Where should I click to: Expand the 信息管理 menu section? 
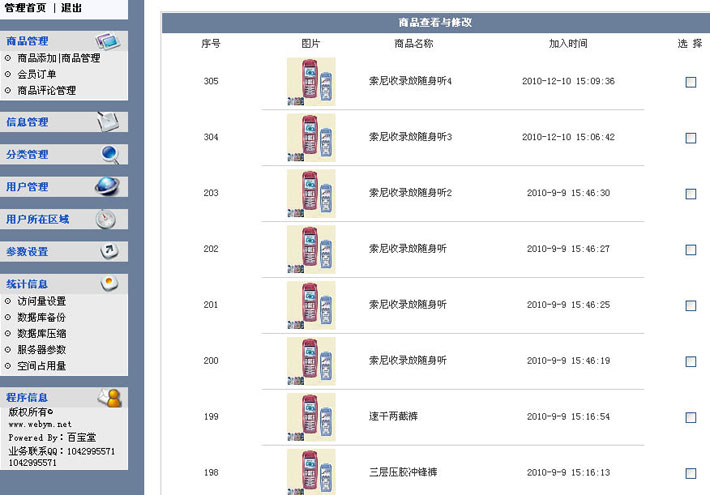tap(27, 122)
